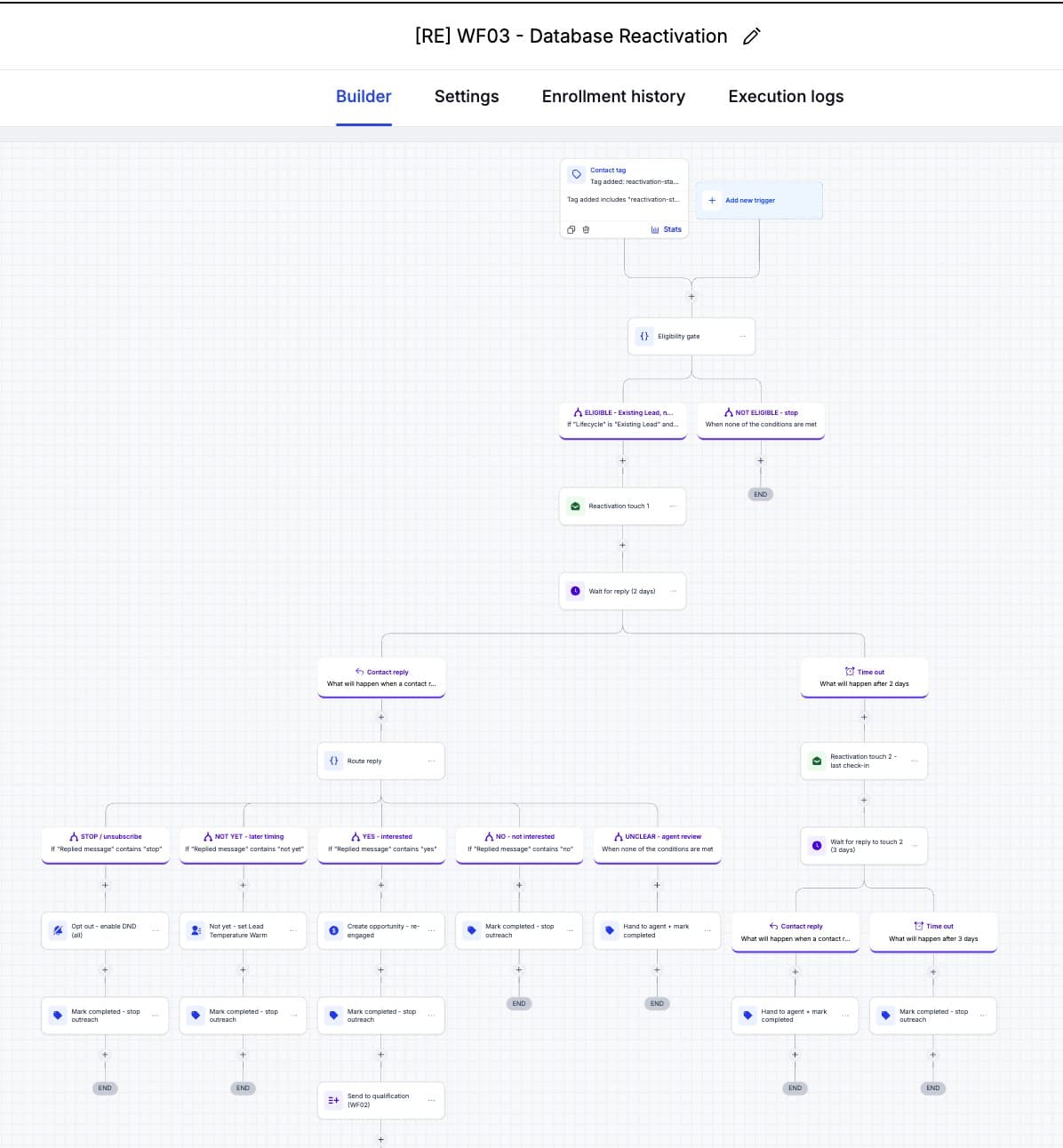This screenshot has width=1063, height=1148.
Task: Click Route reply braces icon
Action: pos(333,761)
